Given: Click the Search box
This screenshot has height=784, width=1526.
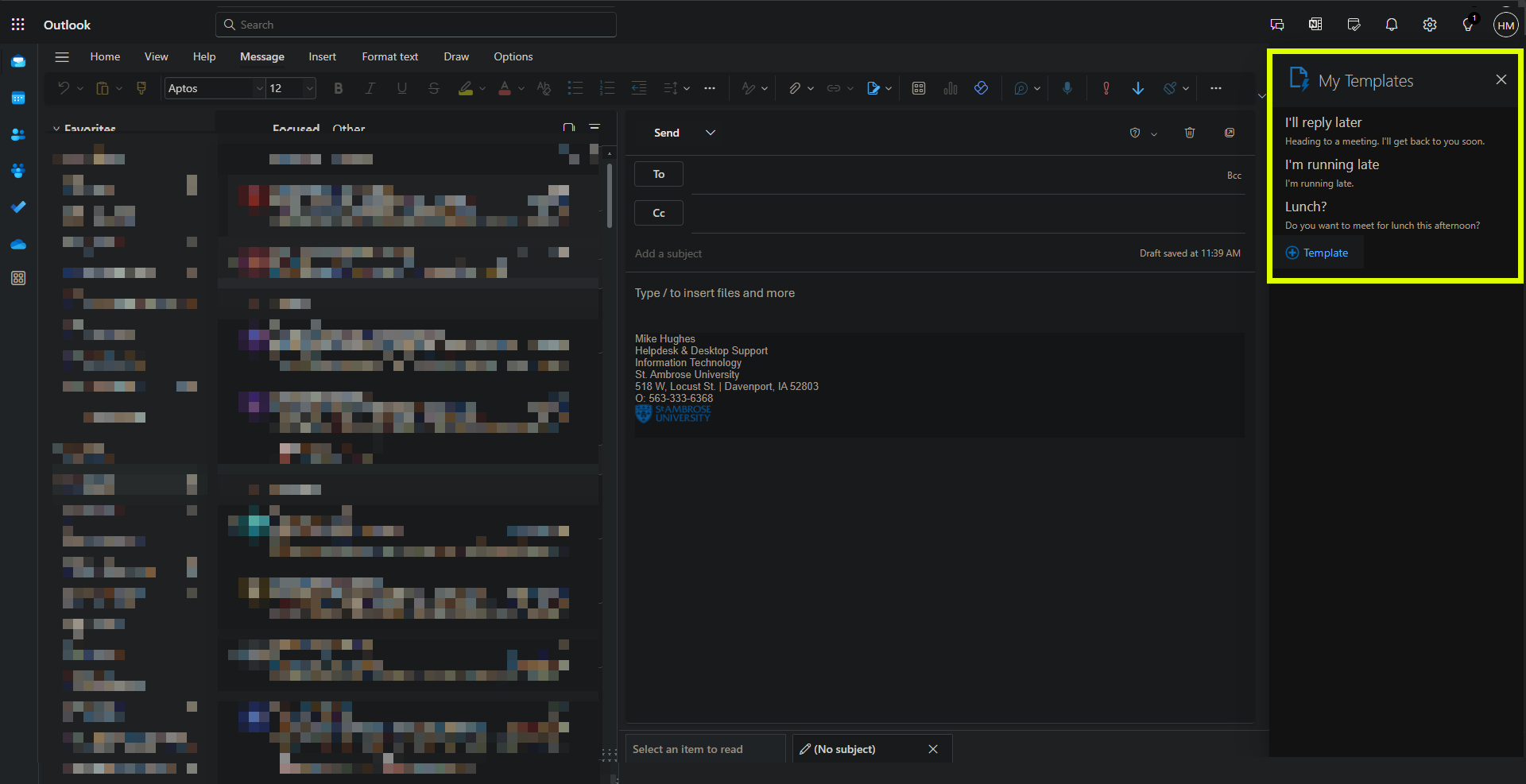Looking at the screenshot, I should [416, 25].
